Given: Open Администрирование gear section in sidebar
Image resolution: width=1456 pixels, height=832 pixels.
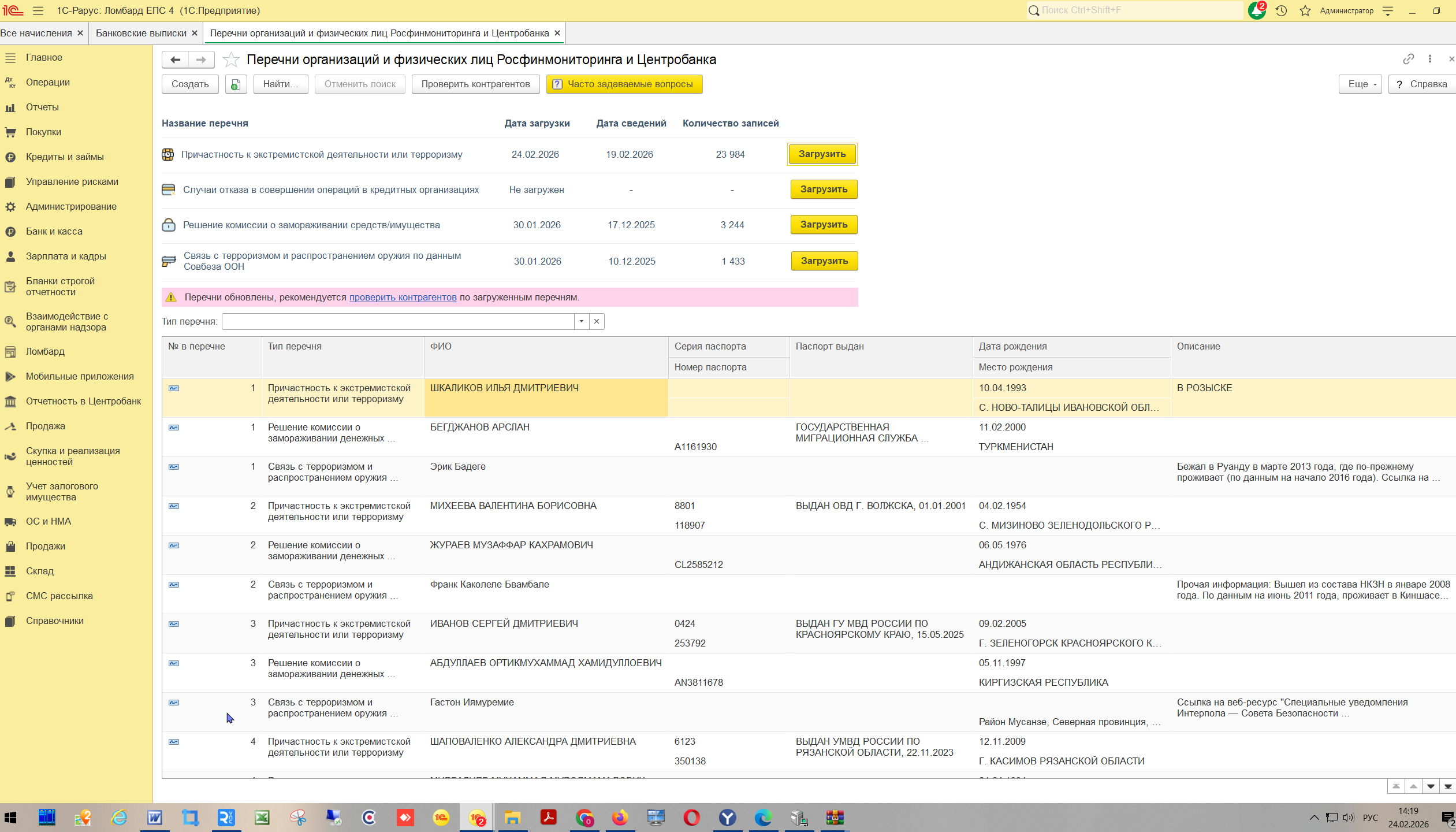Looking at the screenshot, I should click(x=71, y=206).
